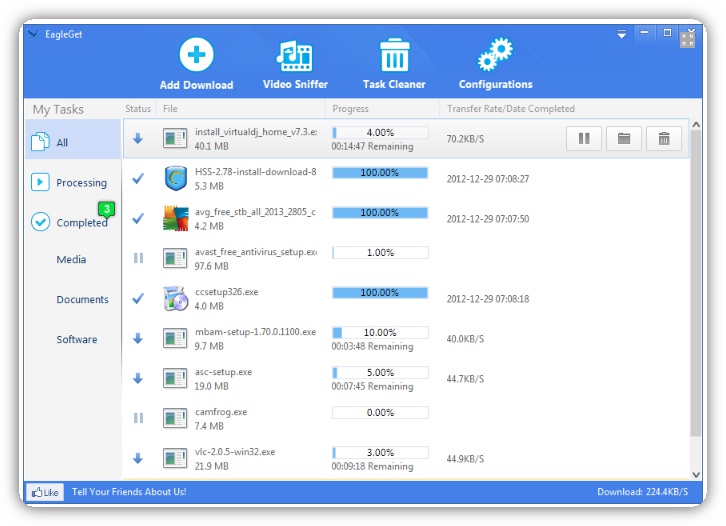The image size is (726, 526).
Task: Click the vlc-2.0.5 file icon
Action: [x=175, y=458]
